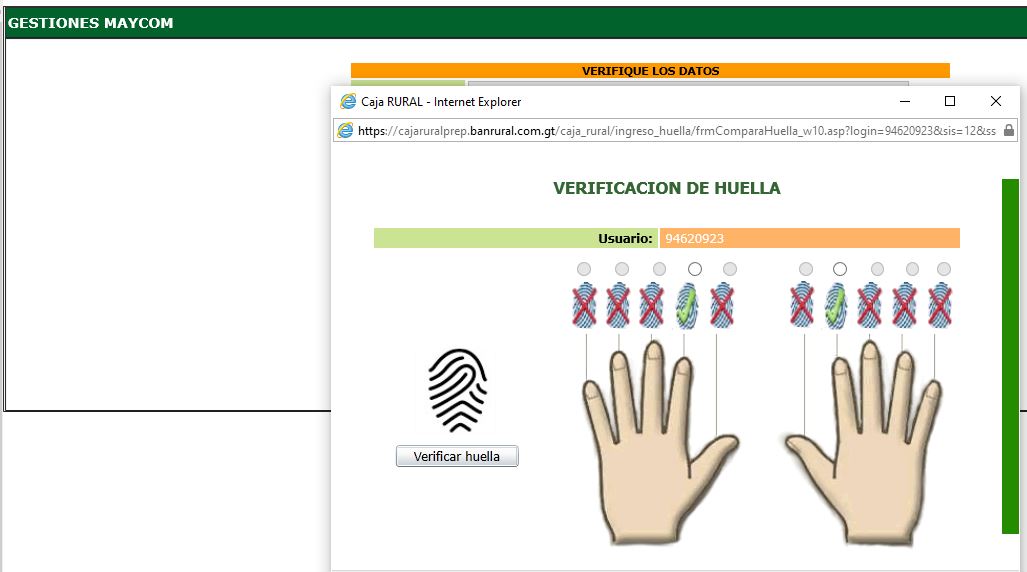Click the left hand thumb fingerprint icon
This screenshot has height=572, width=1027.
[722, 305]
